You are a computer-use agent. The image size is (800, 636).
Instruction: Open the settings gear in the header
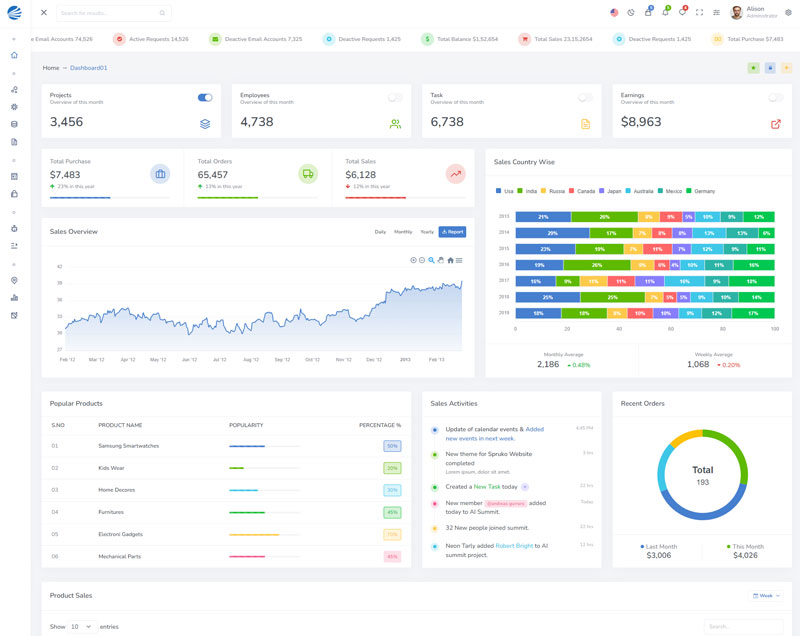click(x=788, y=13)
